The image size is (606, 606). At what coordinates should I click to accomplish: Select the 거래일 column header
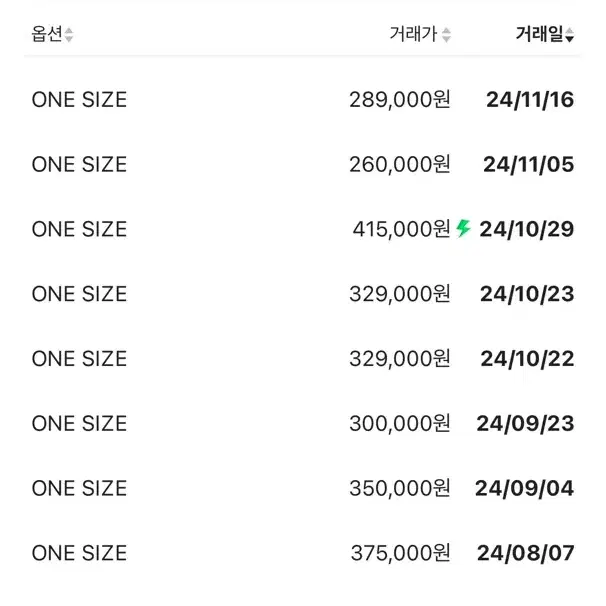[540, 34]
